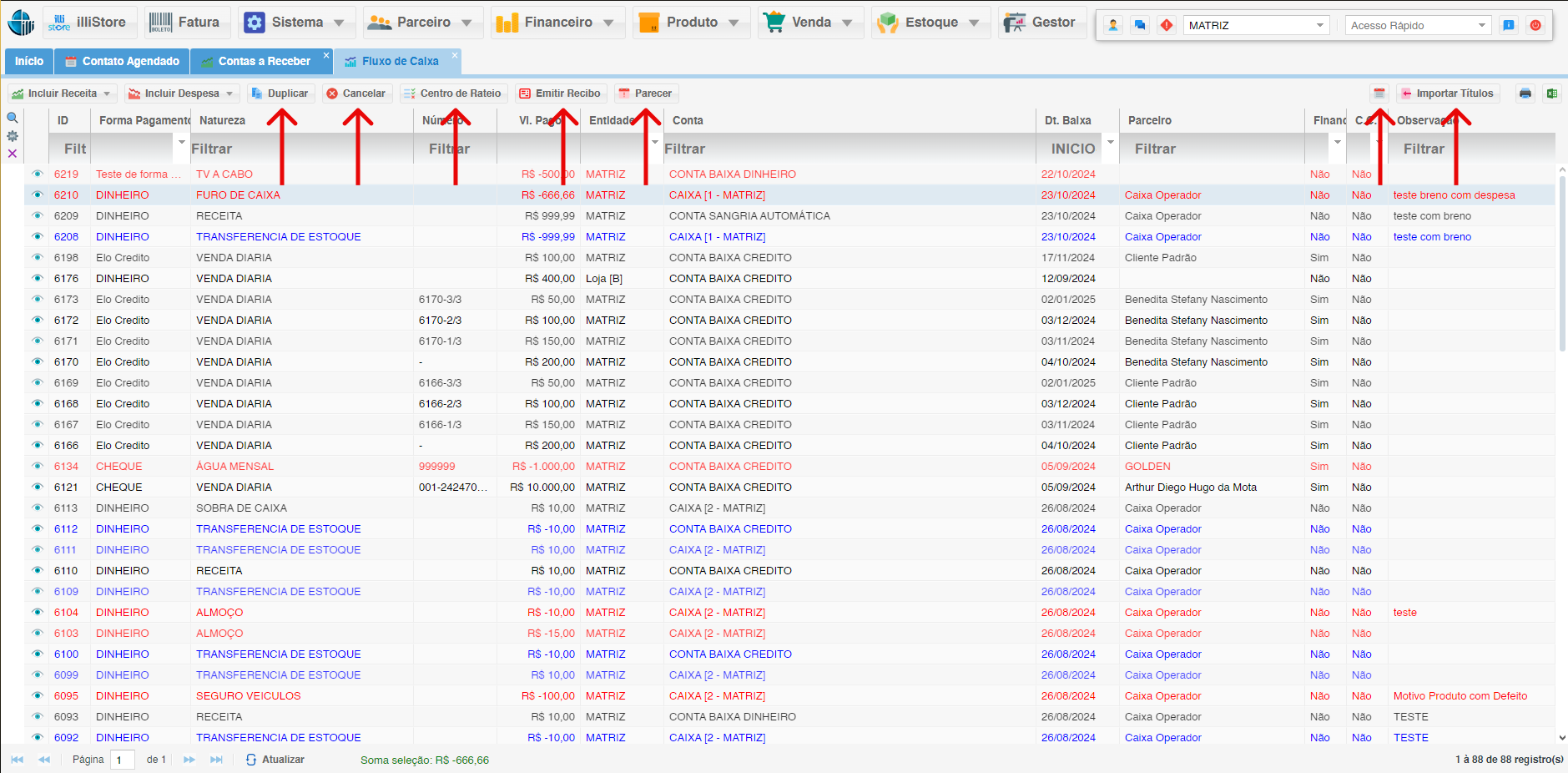1568x773 pixels.
Task: Toggle the eye icon for row 6198
Action: click(37, 257)
